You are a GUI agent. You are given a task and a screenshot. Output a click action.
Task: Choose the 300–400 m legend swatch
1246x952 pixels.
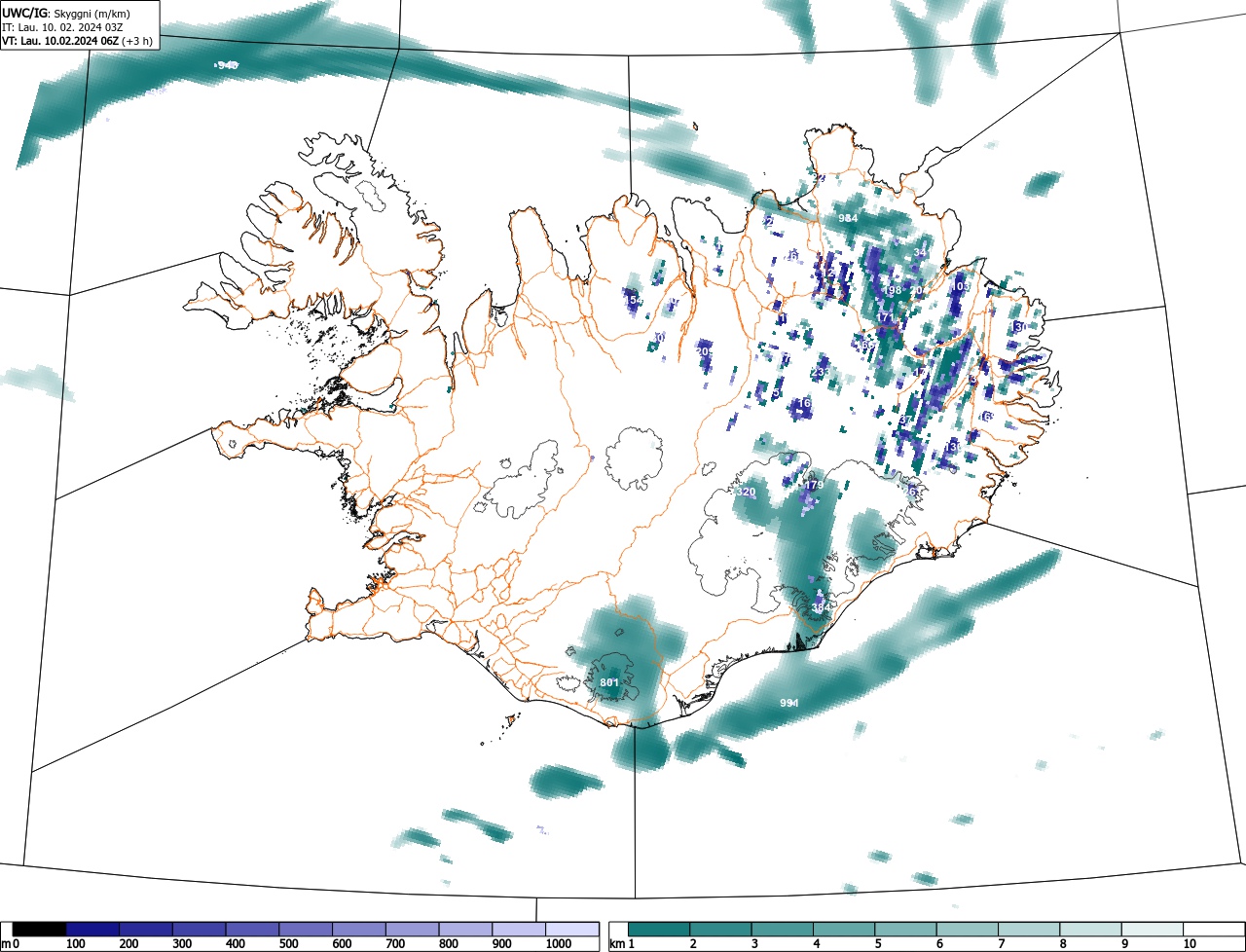(x=199, y=930)
